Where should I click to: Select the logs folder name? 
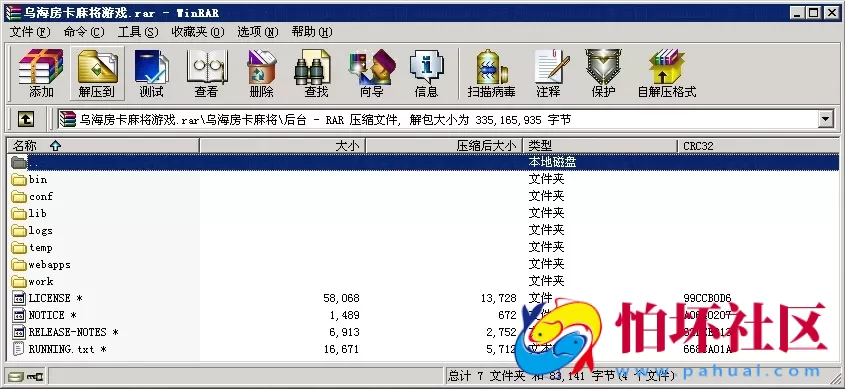[41, 231]
